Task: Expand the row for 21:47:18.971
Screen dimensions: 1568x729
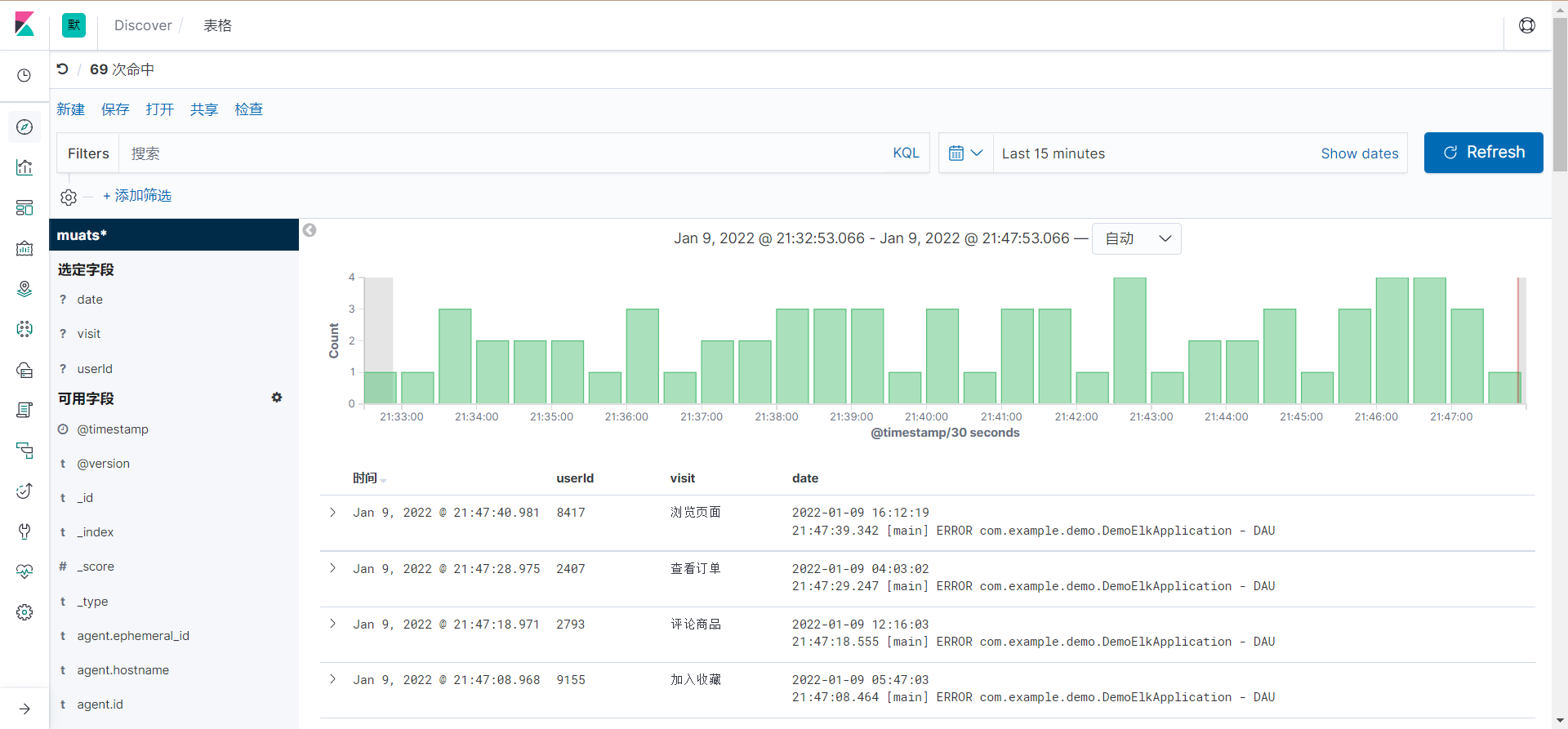Action: 332,624
